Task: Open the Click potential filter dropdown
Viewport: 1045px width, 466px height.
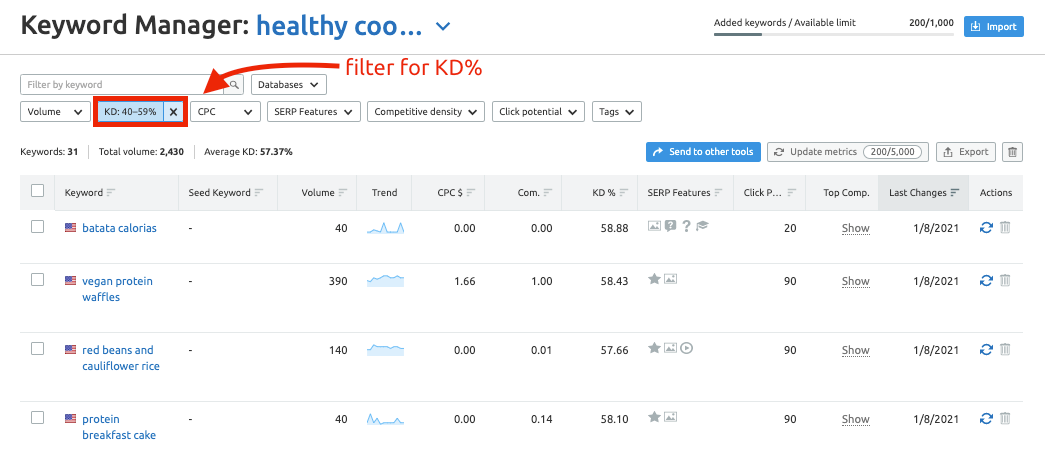Action: [538, 112]
